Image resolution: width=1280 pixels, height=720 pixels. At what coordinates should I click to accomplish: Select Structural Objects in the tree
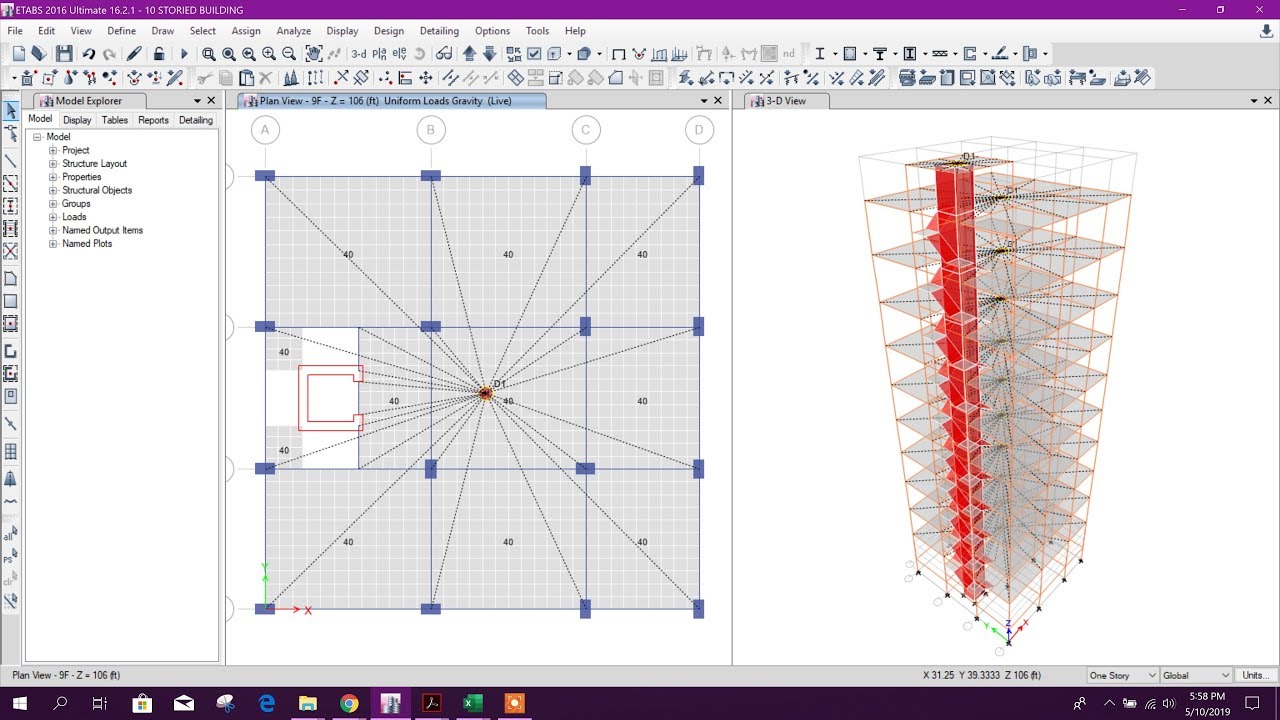[97, 190]
